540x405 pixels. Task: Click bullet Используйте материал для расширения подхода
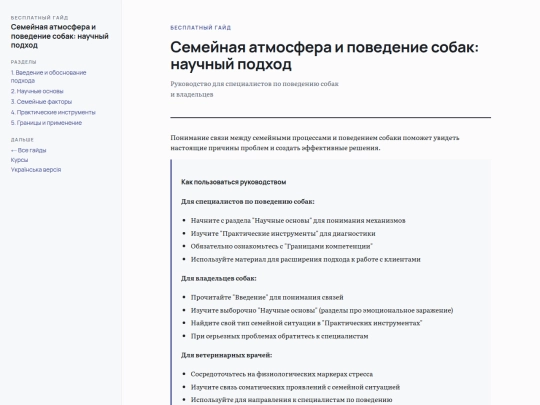[x=305, y=259]
